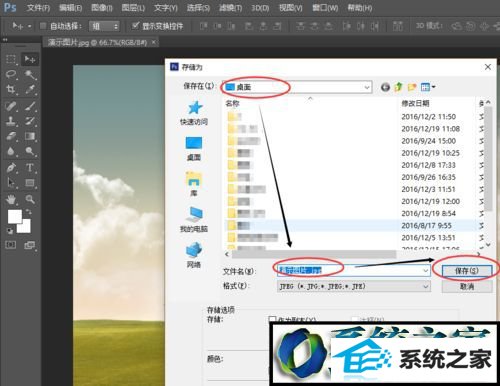Select the folder dated 2016/8/17 9:55

pos(353,226)
